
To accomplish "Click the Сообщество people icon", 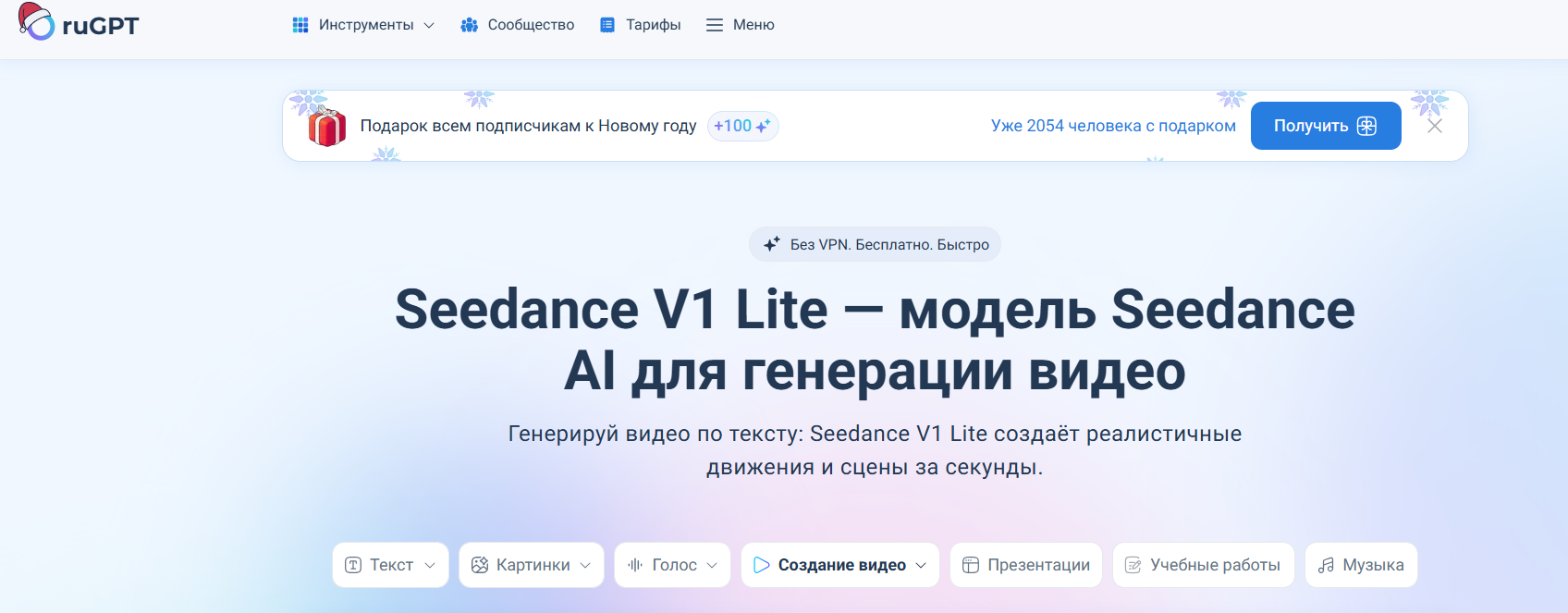I will point(470,25).
